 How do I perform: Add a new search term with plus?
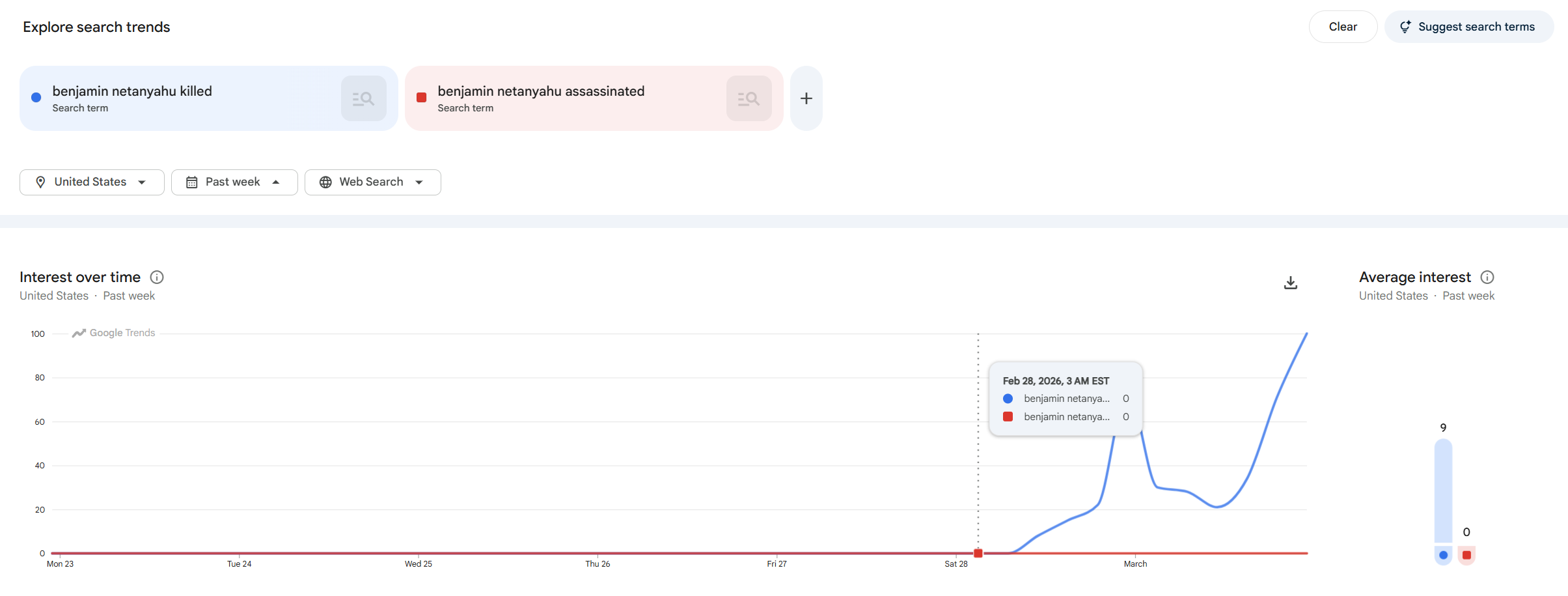tap(806, 98)
